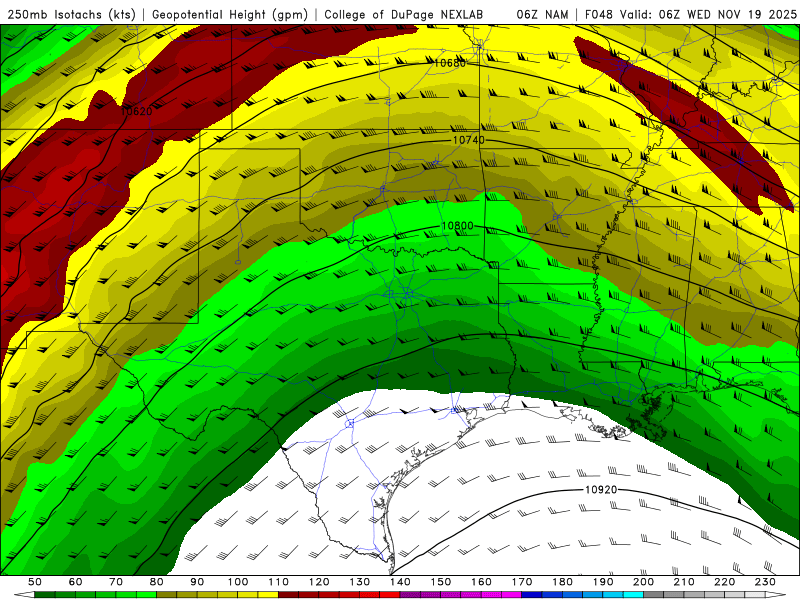Image resolution: width=800 pixels, height=600 pixels.
Task: Click the 150 kts legend value
Action: 441,582
